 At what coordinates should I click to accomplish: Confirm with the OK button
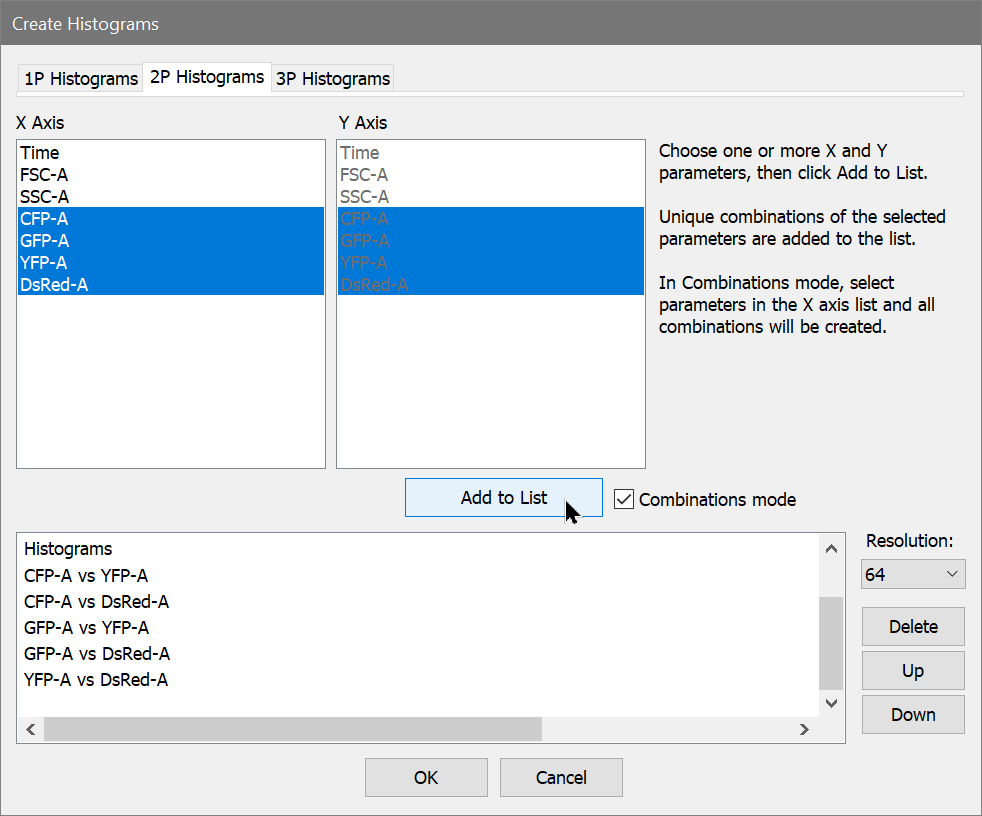(x=426, y=777)
